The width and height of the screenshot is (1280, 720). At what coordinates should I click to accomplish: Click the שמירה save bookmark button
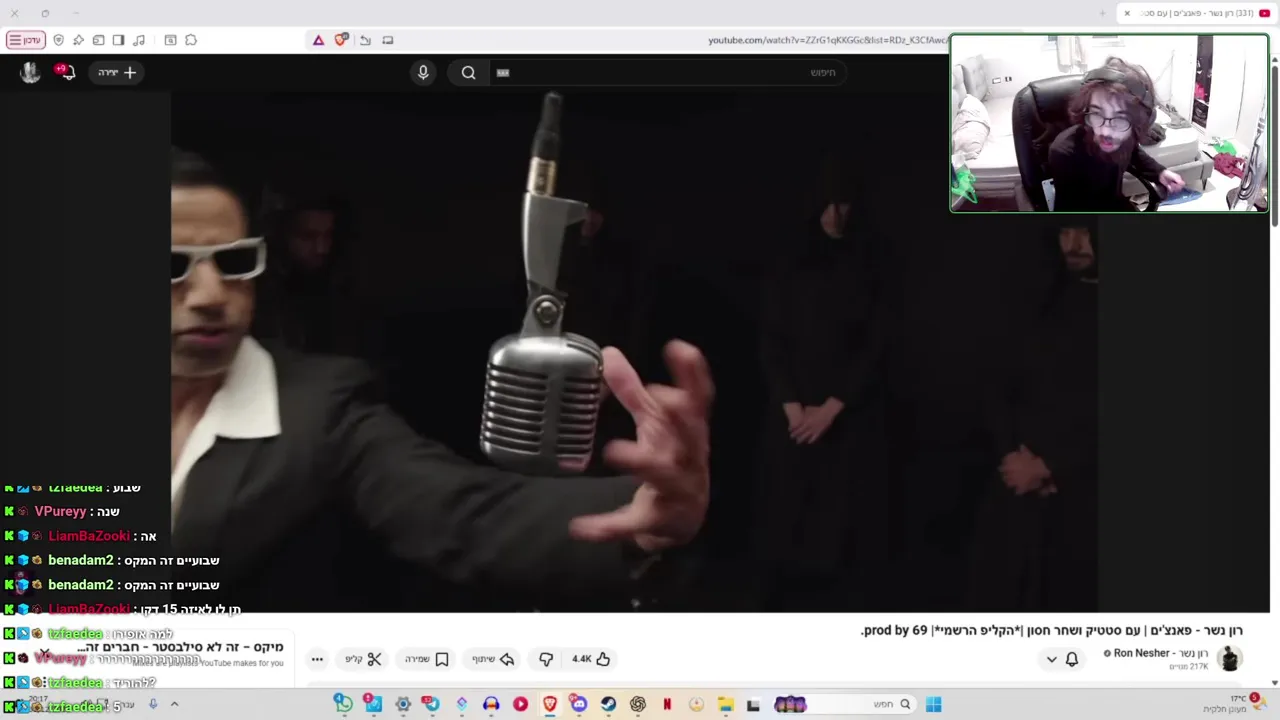[427, 659]
